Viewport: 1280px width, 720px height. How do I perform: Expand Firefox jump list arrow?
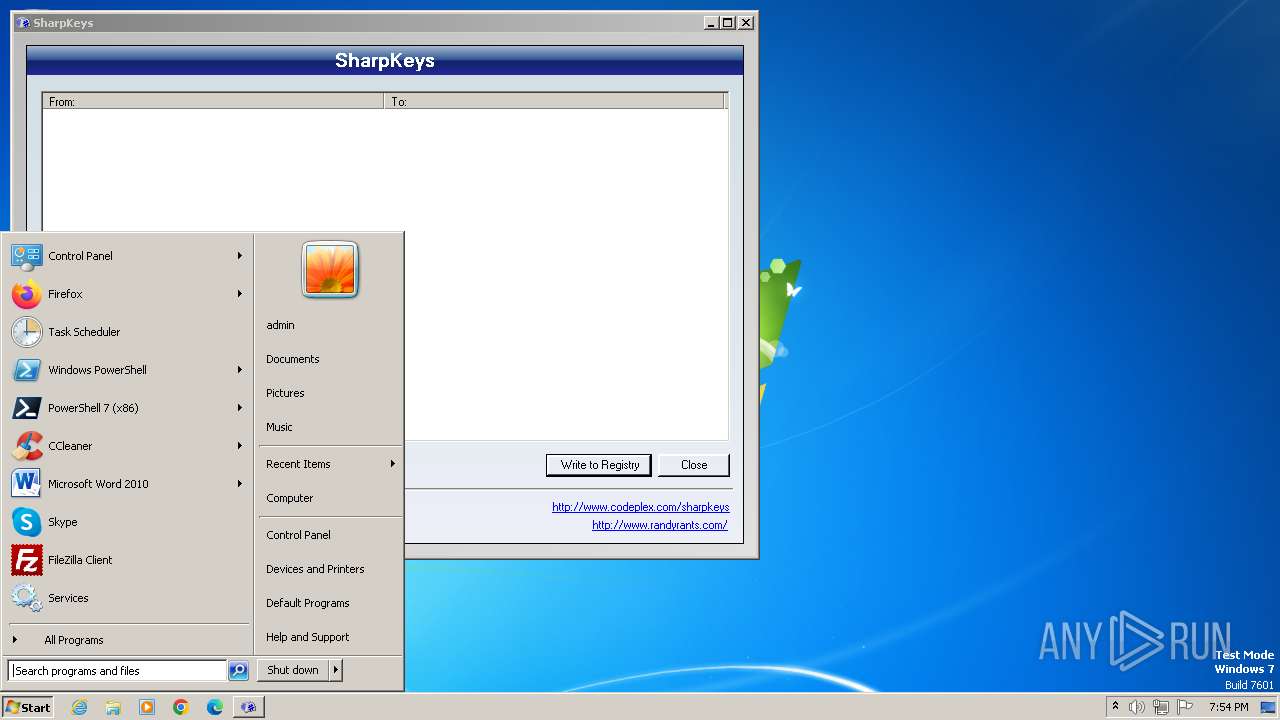(240, 294)
